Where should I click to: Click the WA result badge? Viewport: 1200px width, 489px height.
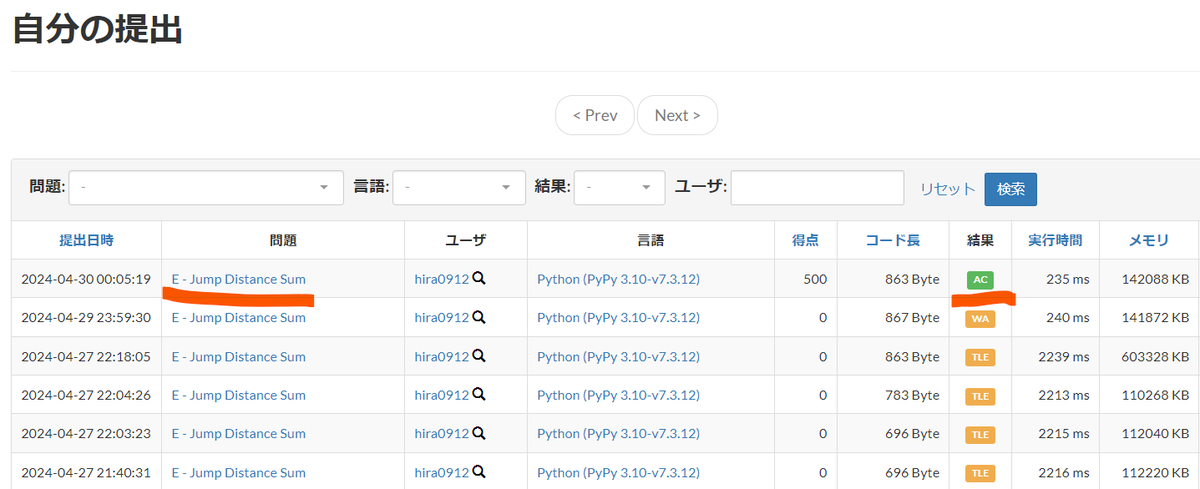980,319
